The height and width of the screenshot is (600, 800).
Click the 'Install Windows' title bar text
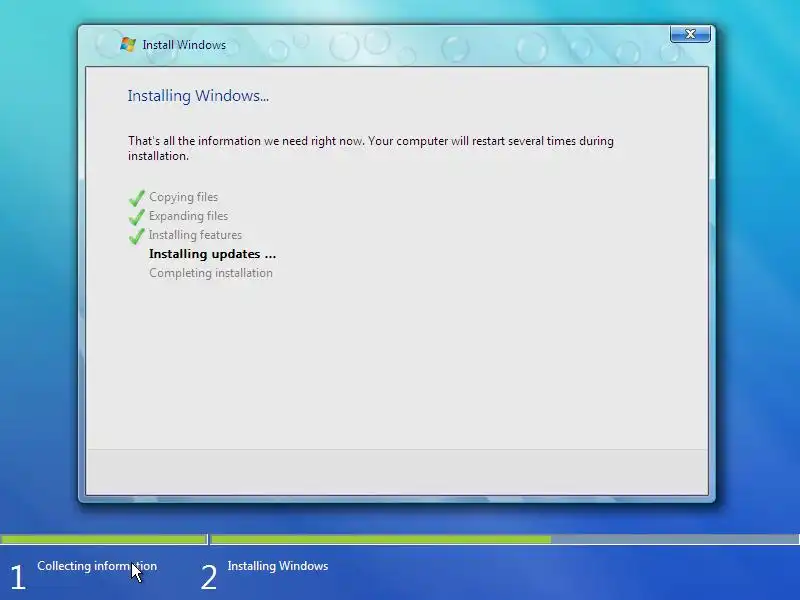184,45
